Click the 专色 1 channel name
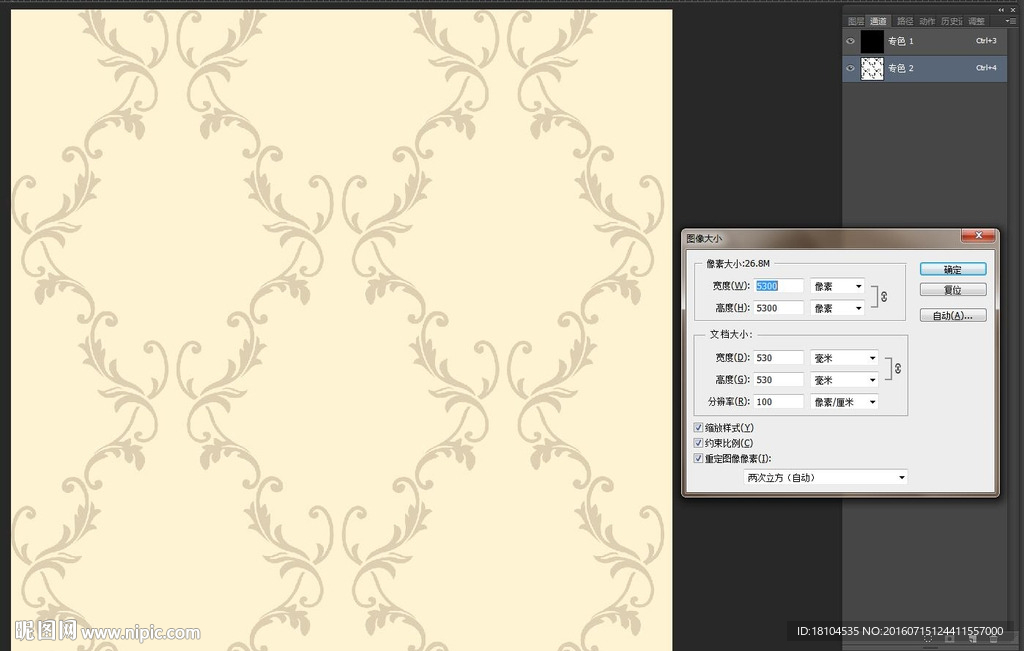This screenshot has width=1024, height=651. tap(901, 41)
